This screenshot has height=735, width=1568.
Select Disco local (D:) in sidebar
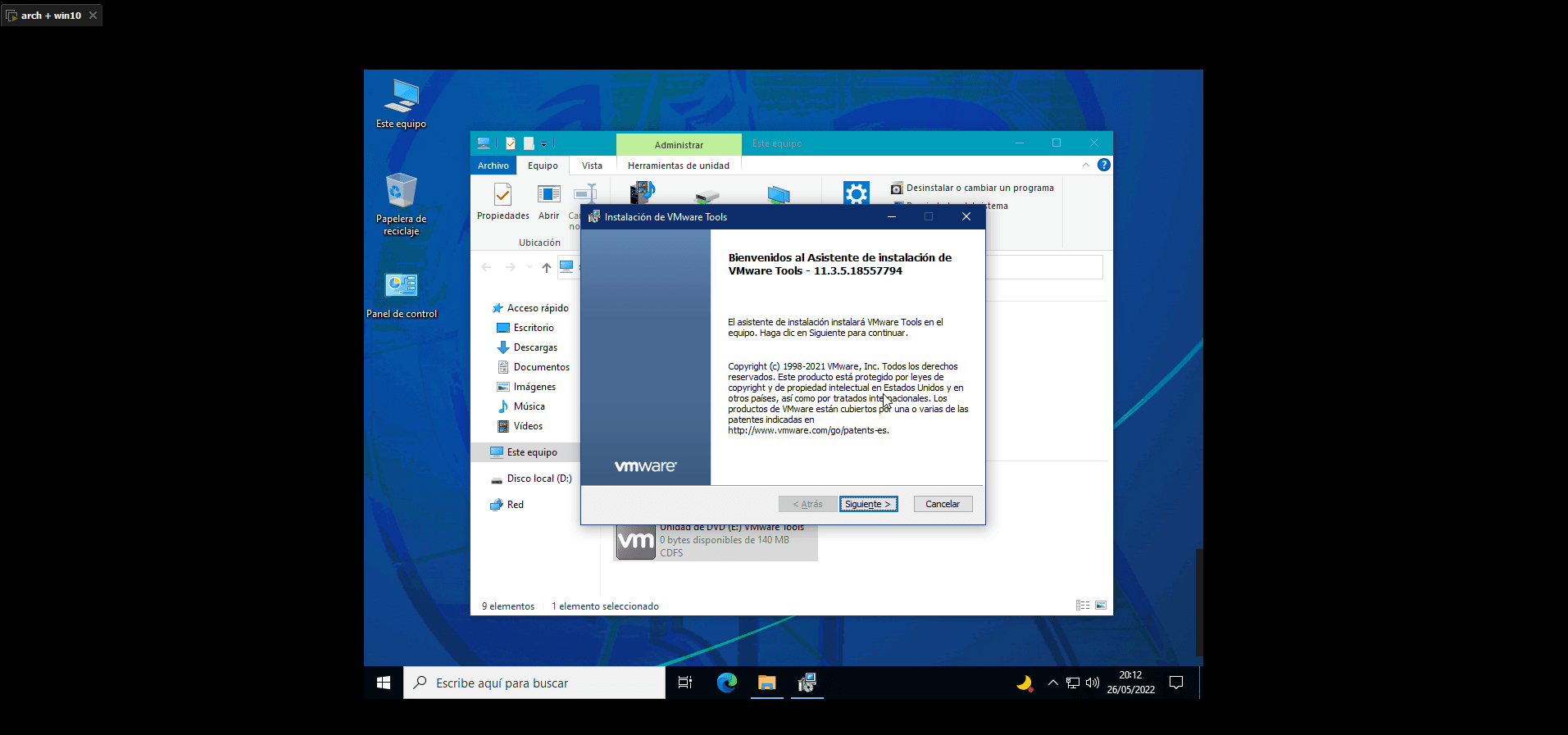point(539,479)
